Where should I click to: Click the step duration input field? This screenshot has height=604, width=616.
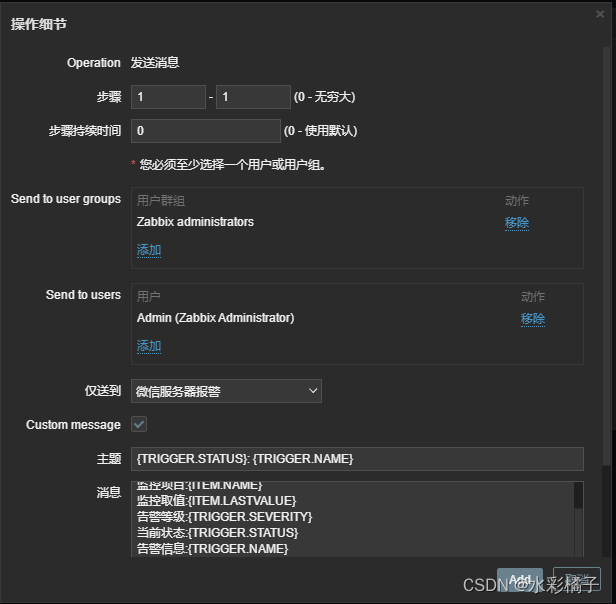206,130
